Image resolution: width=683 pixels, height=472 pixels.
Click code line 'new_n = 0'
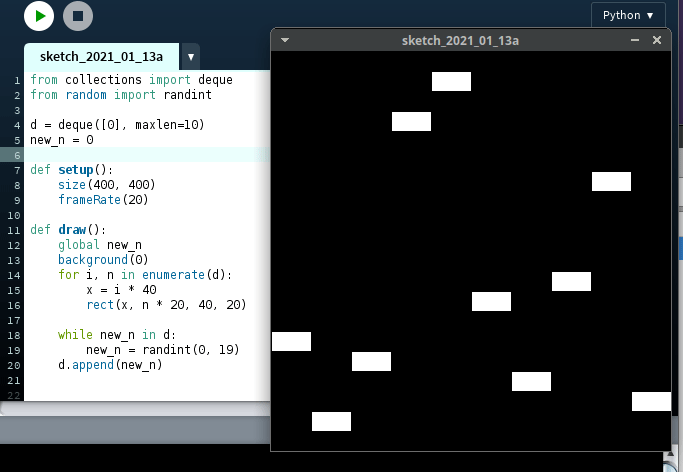click(61, 140)
